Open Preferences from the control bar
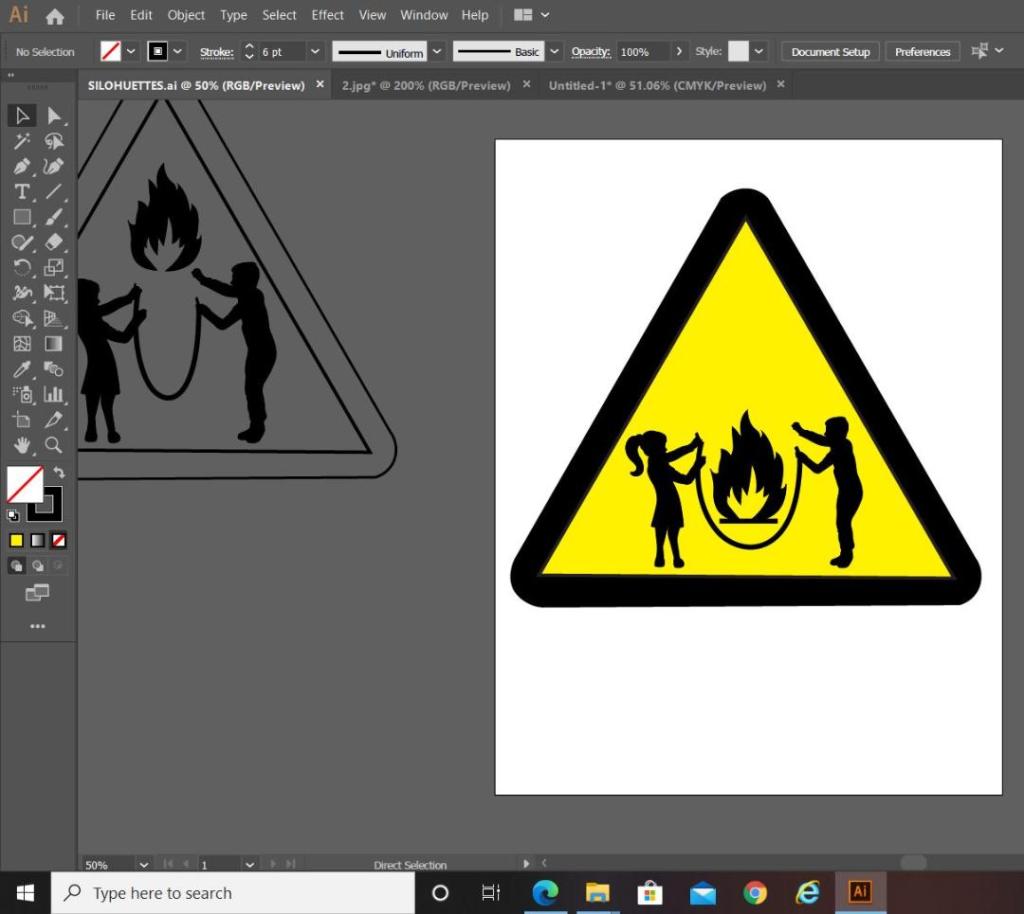 (x=922, y=52)
